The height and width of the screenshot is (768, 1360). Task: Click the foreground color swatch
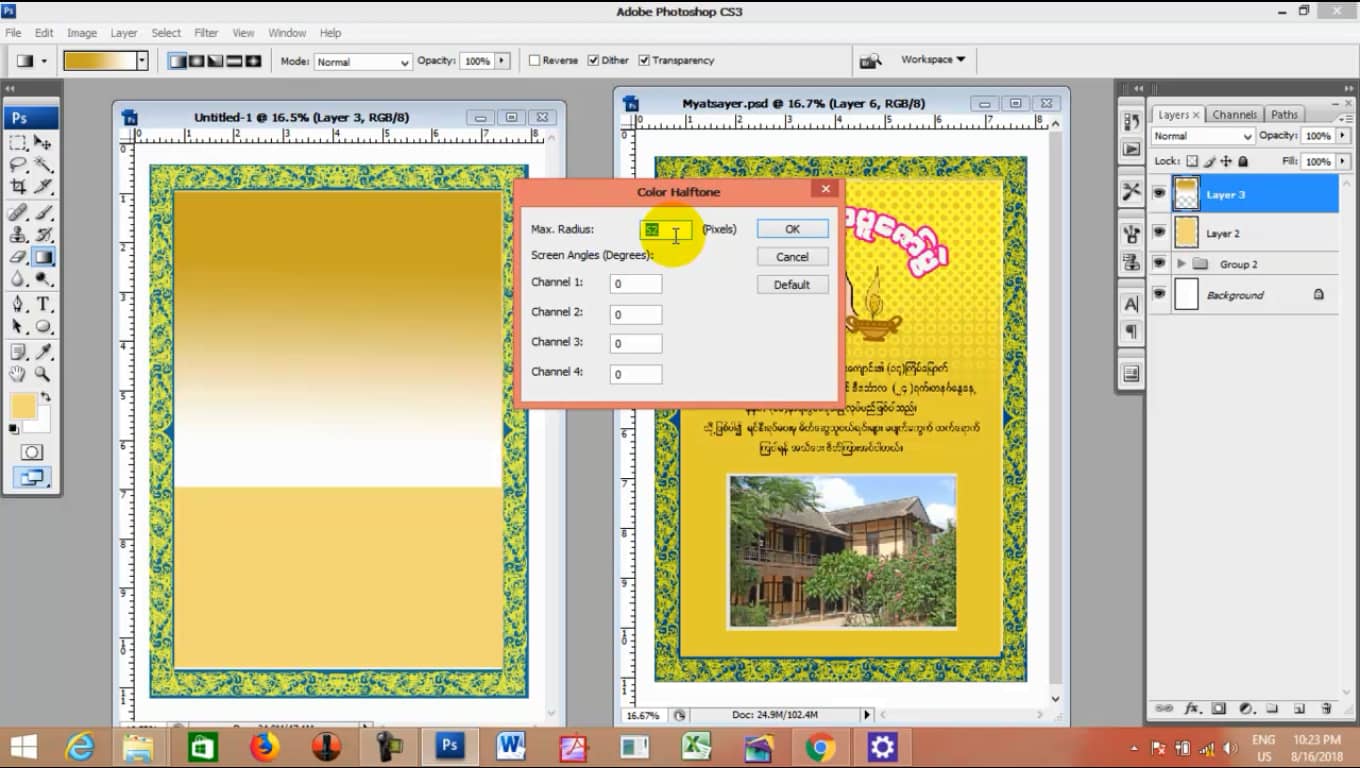coord(22,406)
